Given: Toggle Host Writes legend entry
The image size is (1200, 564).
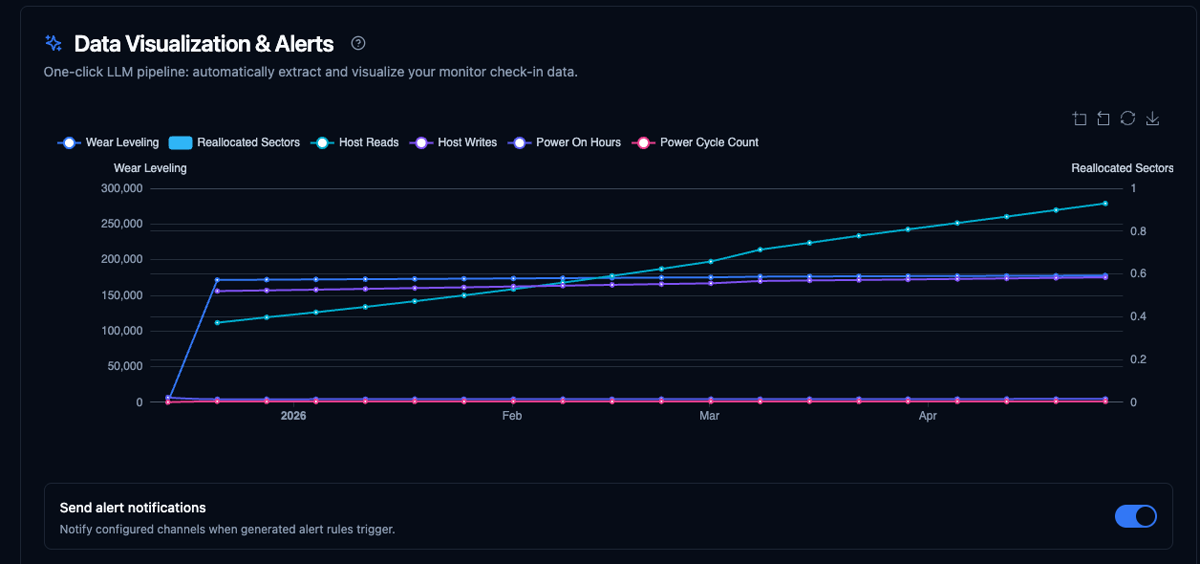Looking at the screenshot, I should (x=453, y=143).
